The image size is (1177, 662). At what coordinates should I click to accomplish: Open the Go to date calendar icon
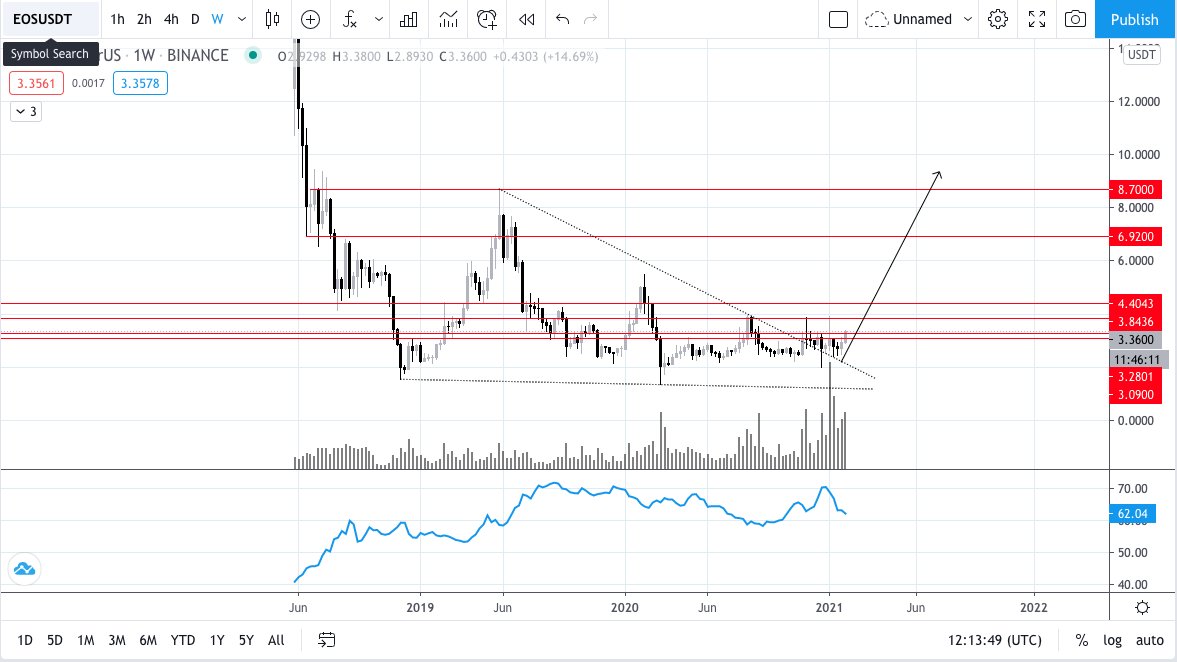pos(327,640)
